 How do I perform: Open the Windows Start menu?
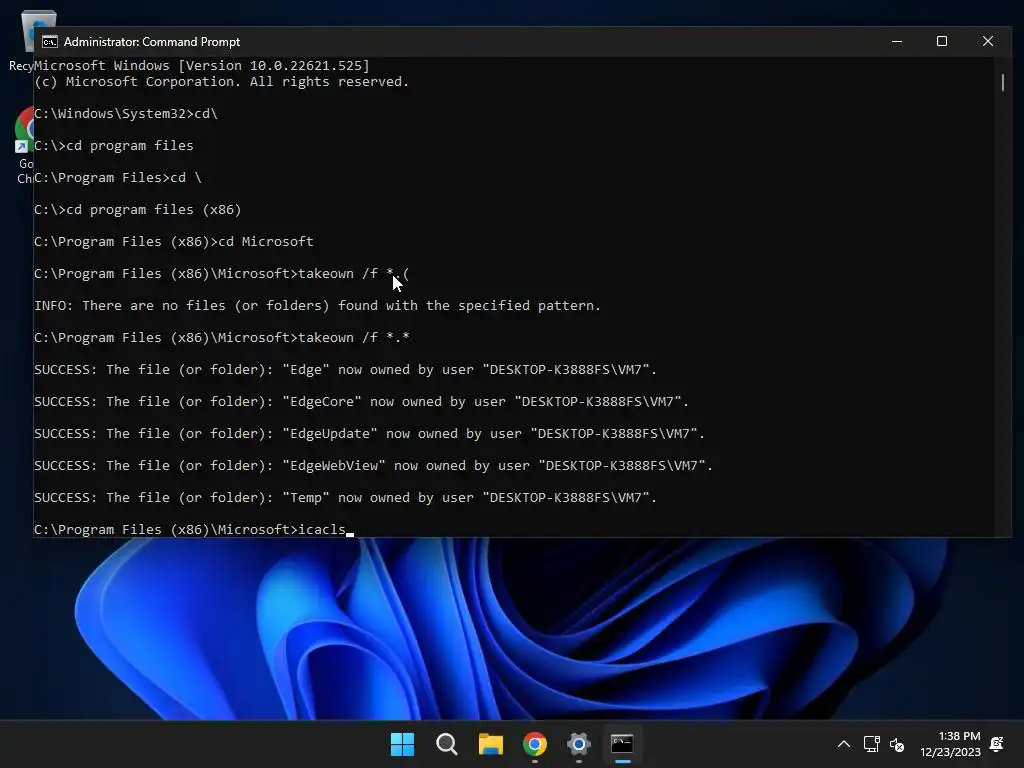pyautogui.click(x=402, y=744)
